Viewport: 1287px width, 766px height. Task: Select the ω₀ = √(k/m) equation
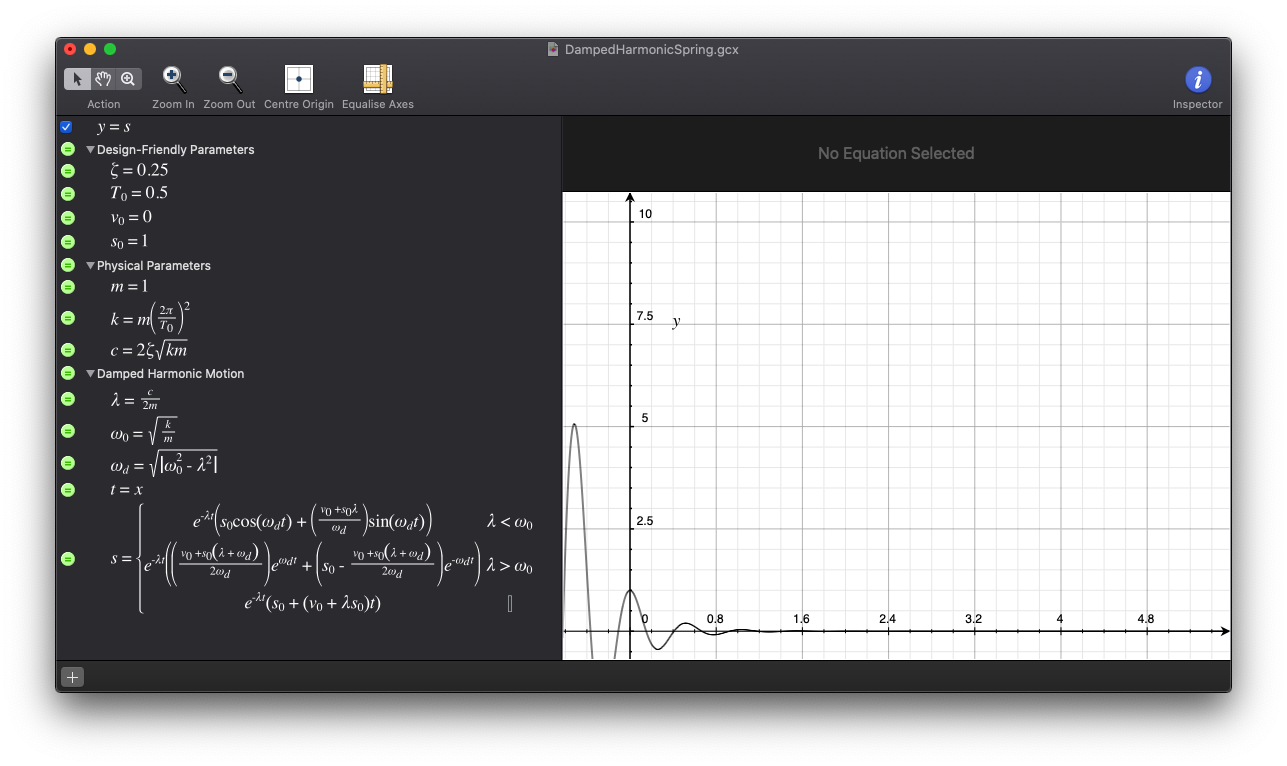(145, 431)
